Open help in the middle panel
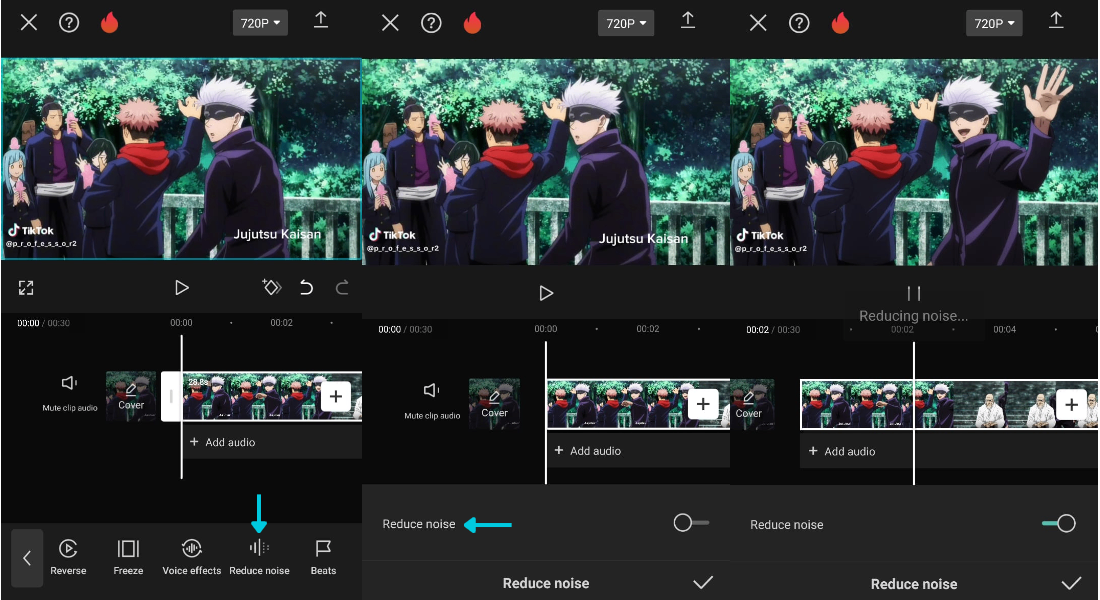This screenshot has height=600, width=1100. pyautogui.click(x=431, y=23)
